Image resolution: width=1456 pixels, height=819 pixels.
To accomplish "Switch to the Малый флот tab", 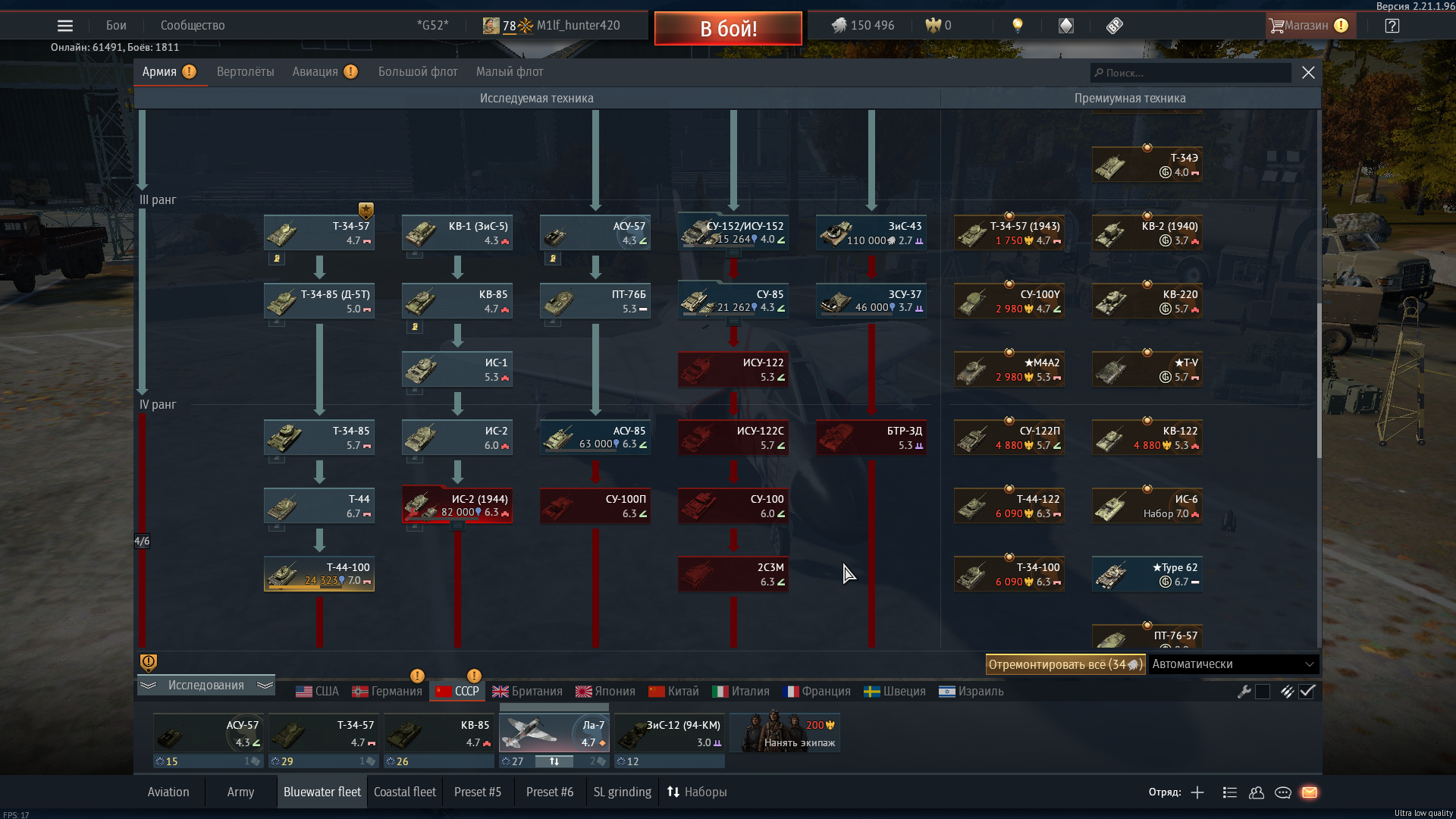I will [510, 72].
